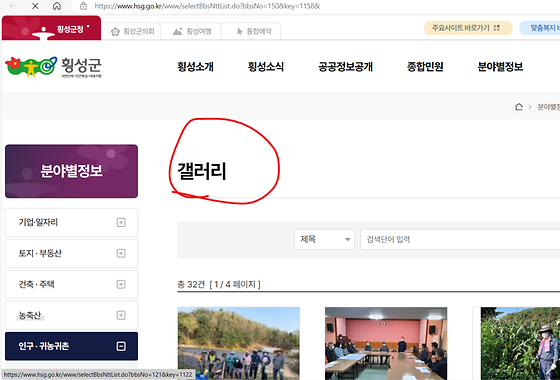Open the meeting room photo thumbnail
The width and height of the screenshot is (560, 380).
point(386,343)
